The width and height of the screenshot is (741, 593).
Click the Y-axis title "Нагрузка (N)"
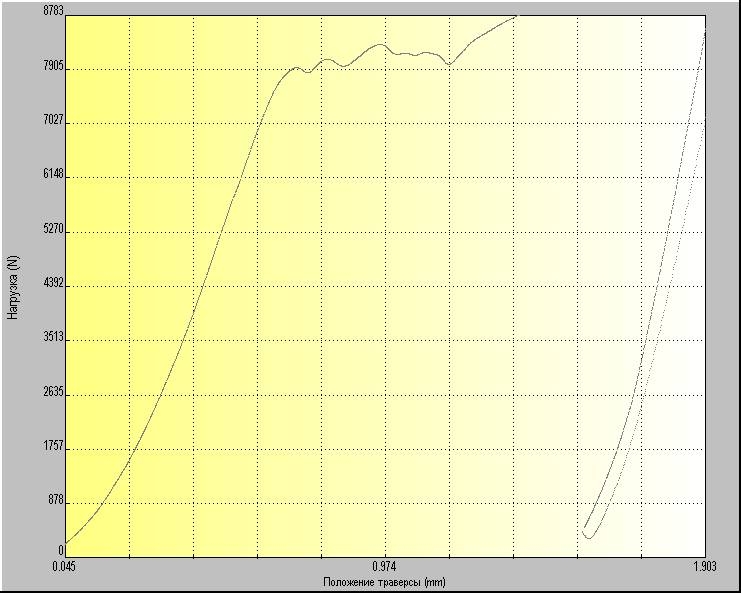pos(13,285)
